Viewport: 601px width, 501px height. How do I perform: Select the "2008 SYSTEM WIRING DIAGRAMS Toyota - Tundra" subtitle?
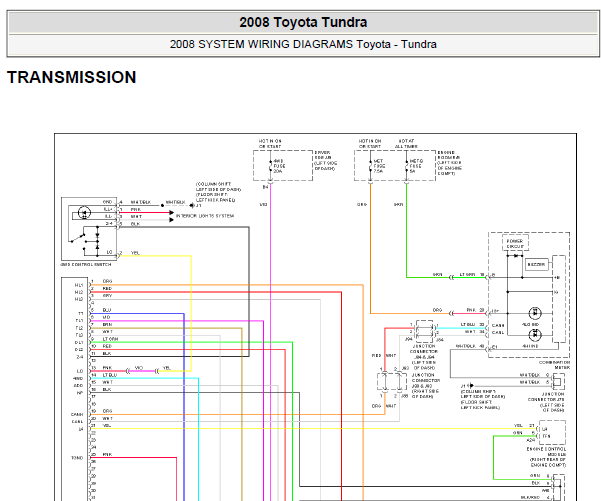[x=303, y=44]
